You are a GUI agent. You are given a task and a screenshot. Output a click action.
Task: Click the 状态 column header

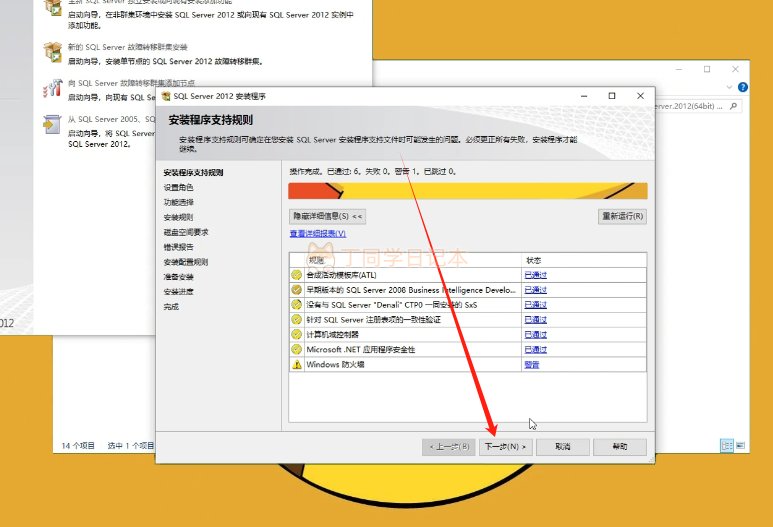pos(584,260)
